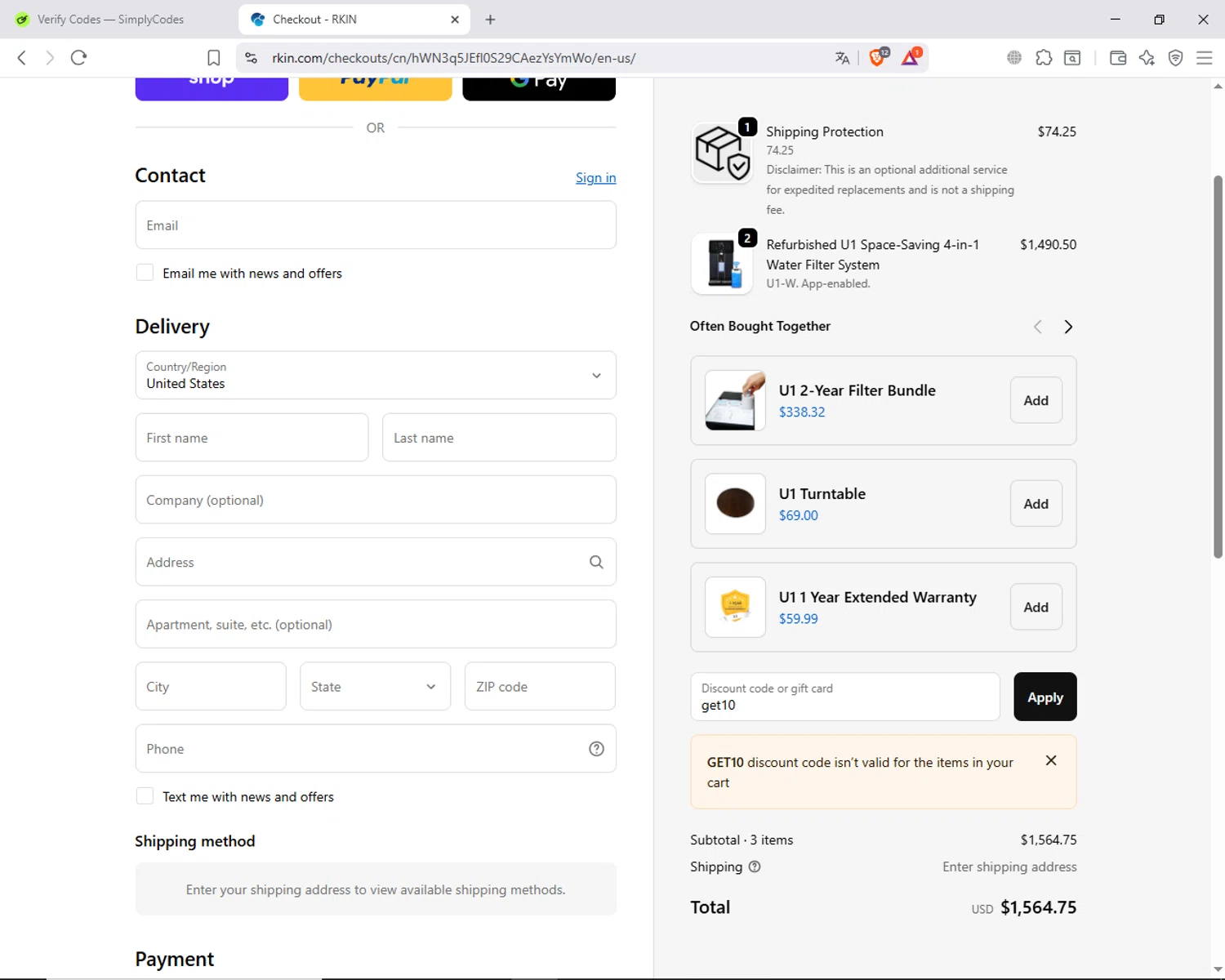This screenshot has width=1225, height=980.
Task: Open the browser hamburger menu
Action: 1205,58
